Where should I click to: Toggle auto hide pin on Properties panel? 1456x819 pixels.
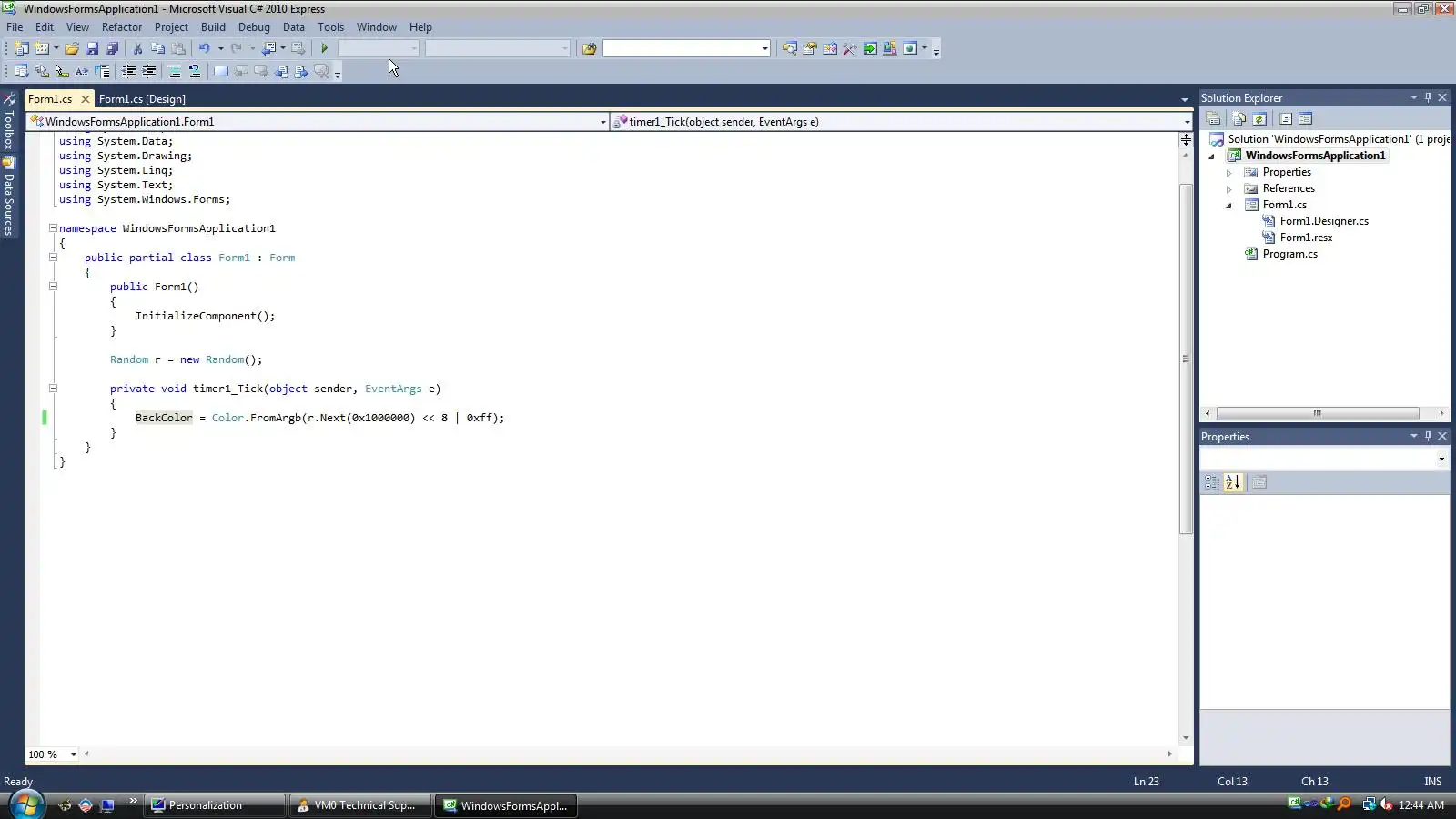1428,436
